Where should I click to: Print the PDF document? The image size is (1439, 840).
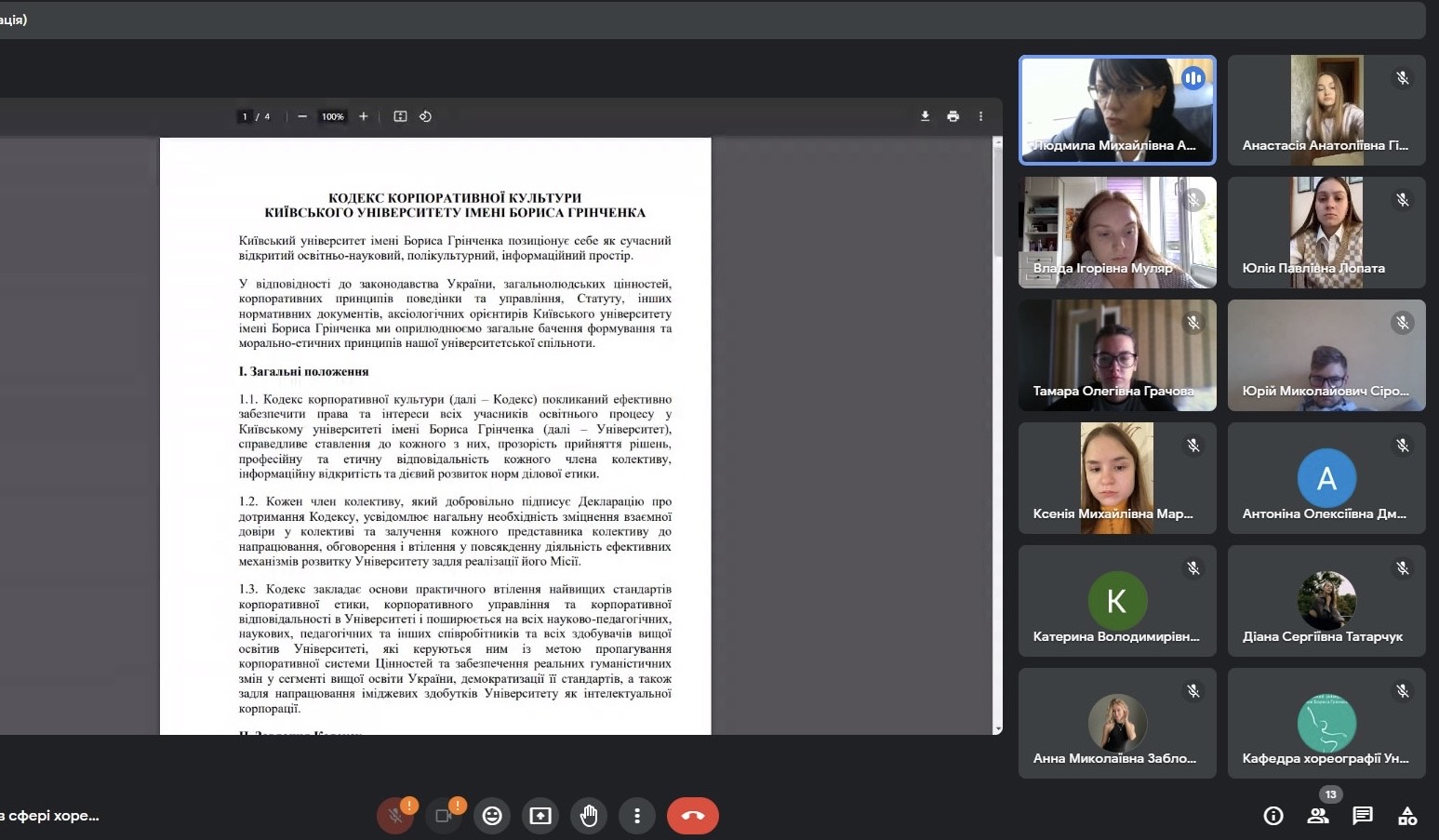point(953,116)
